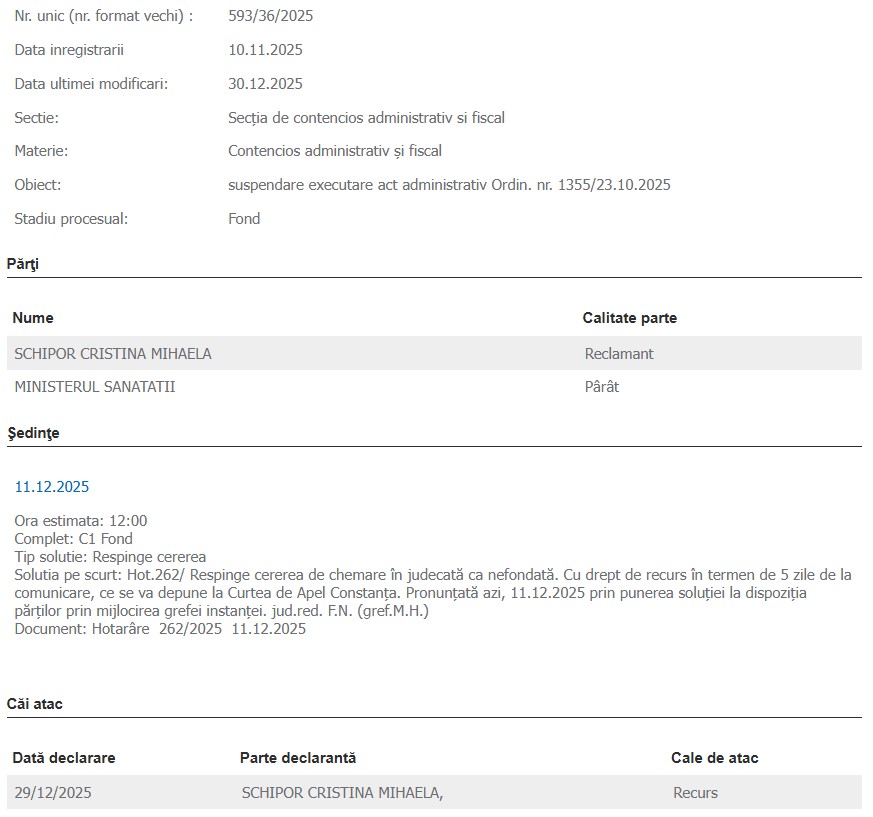Click the 'Şedinţe' section heading
Screen dimensions: 873x817
click(33, 433)
